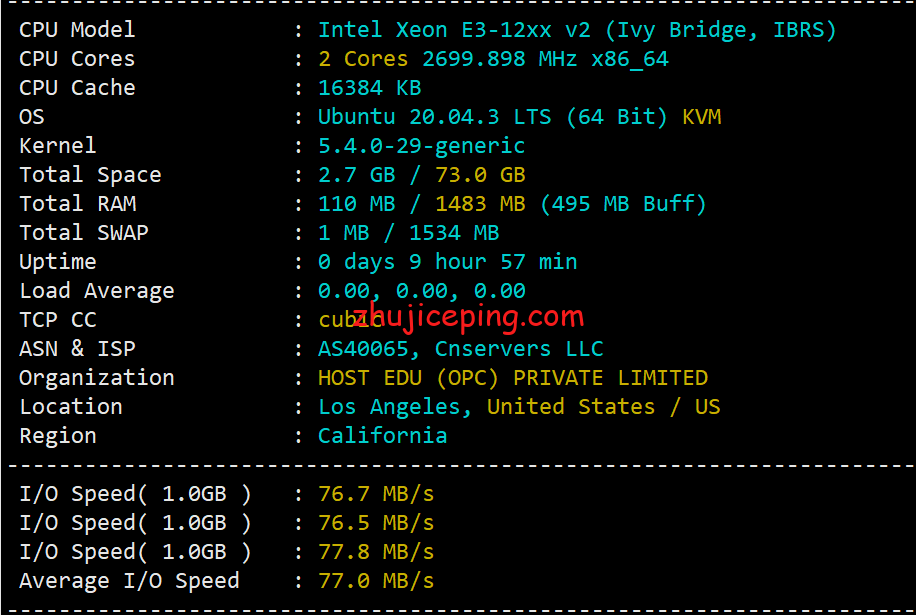The image size is (916, 615).
Task: Select the CPU Cache label
Action: pos(77,88)
